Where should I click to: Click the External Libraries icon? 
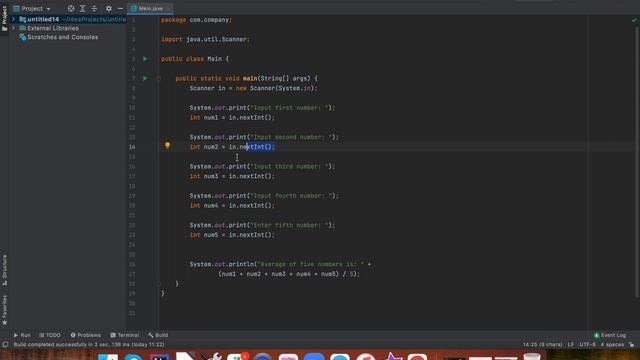tap(23, 28)
